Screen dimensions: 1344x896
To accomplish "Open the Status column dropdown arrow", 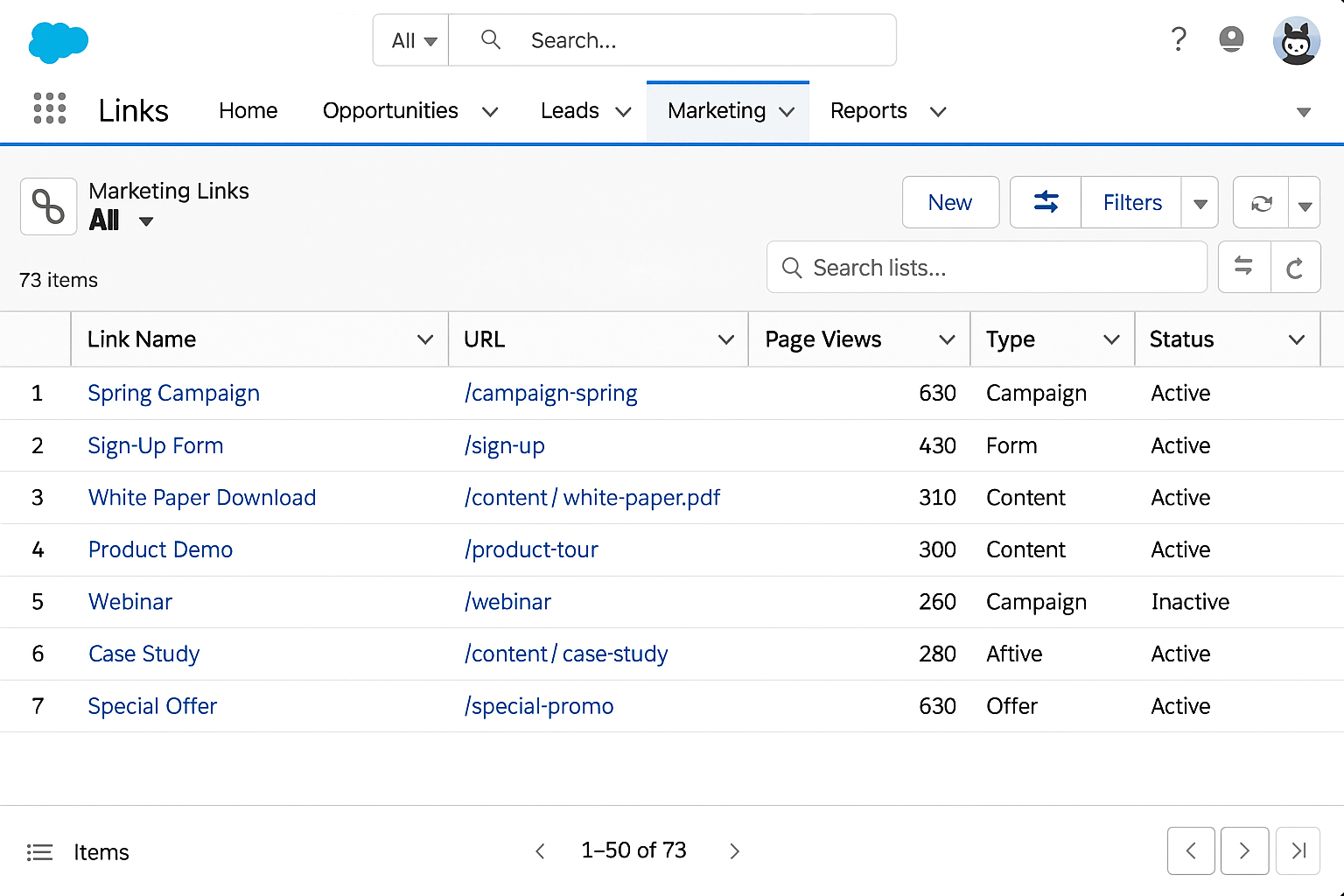I will (1296, 339).
